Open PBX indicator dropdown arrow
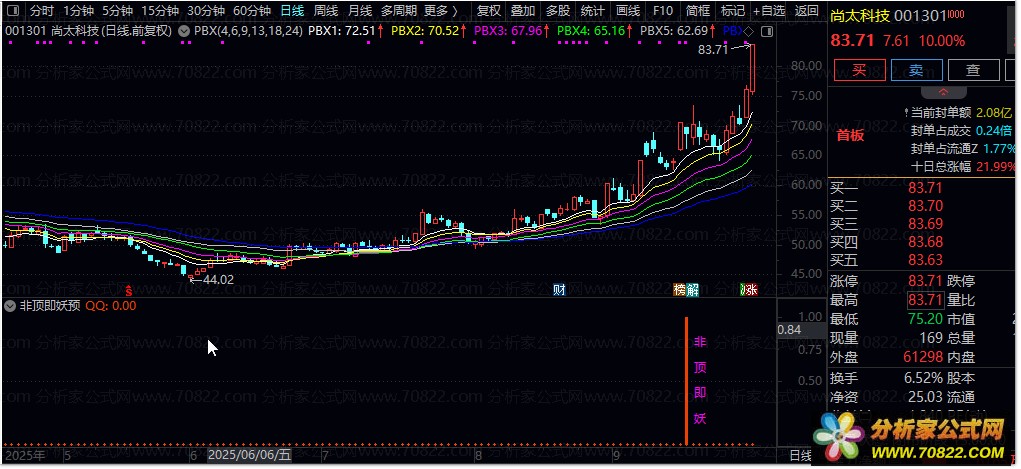 tap(185, 31)
